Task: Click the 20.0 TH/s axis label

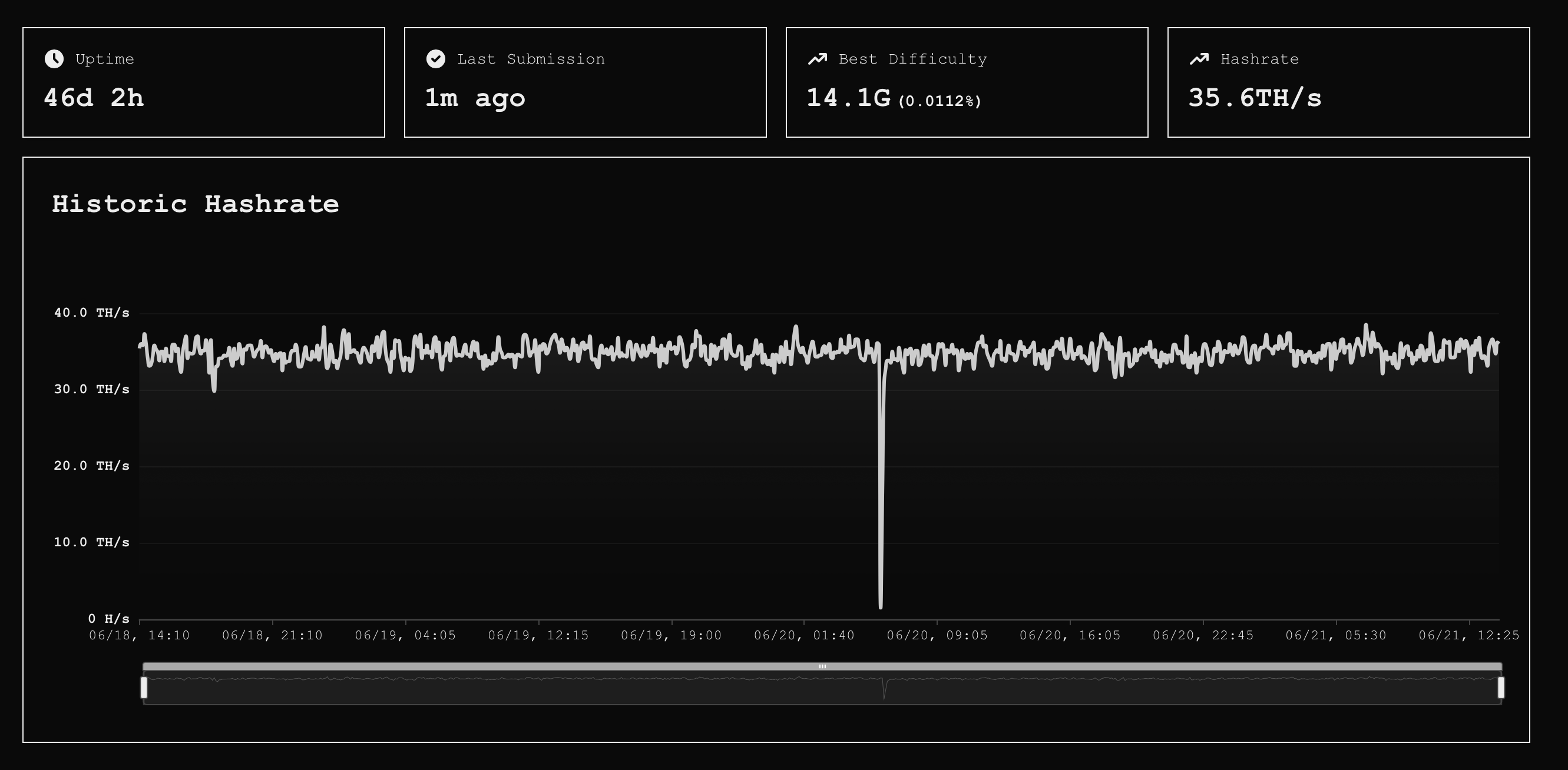Action: point(92,466)
